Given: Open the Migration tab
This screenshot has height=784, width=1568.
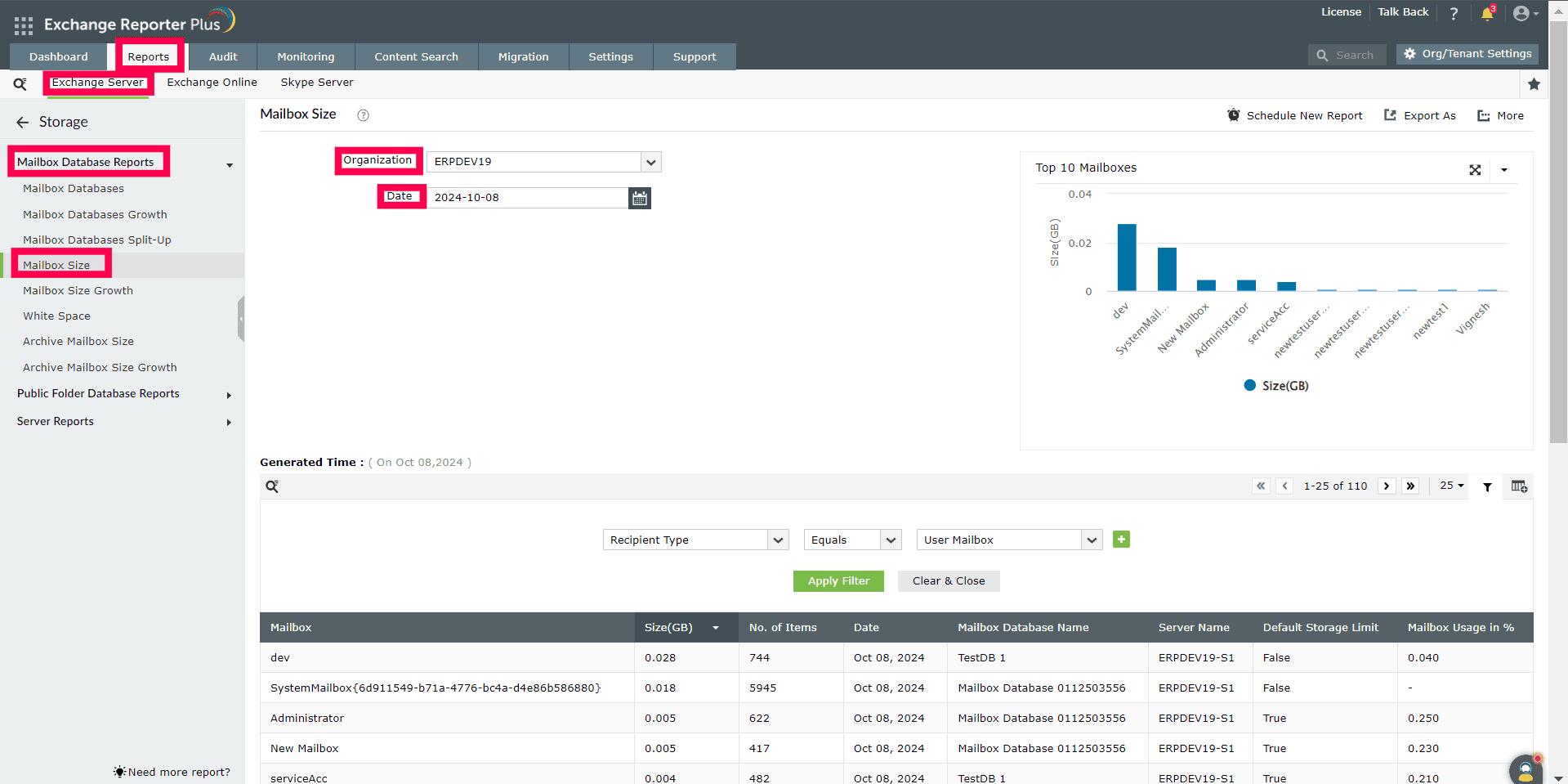Looking at the screenshot, I should 524,56.
